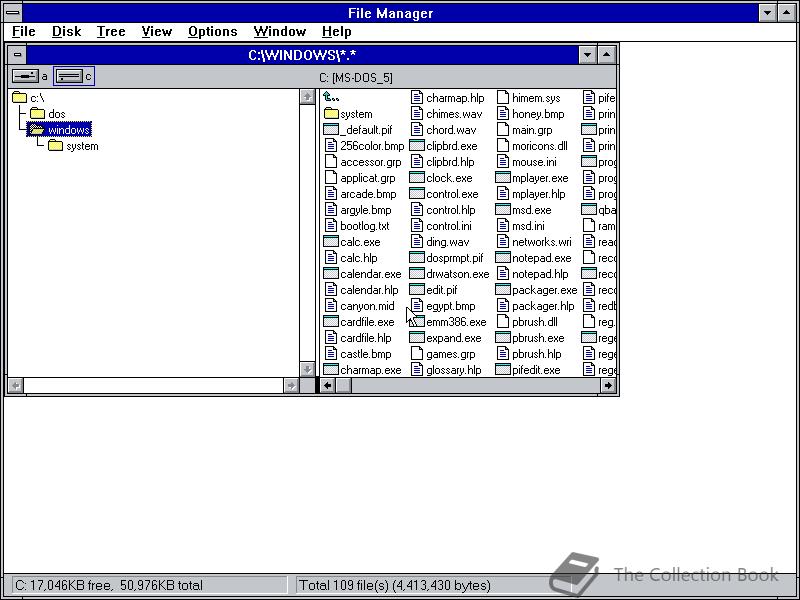The image size is (800, 600).
Task: Click file list scroll right arrow
Action: coord(608,386)
